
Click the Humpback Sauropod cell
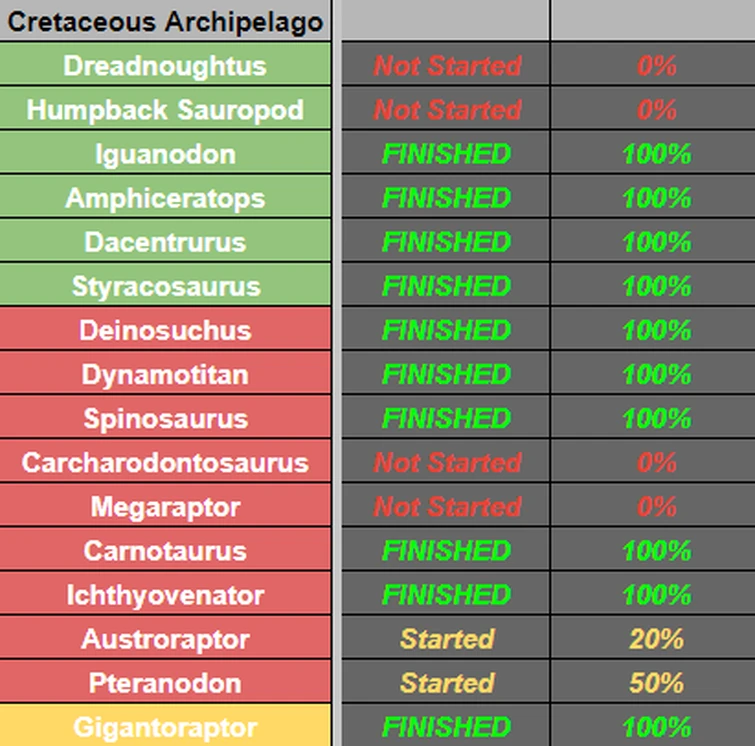[x=165, y=108]
